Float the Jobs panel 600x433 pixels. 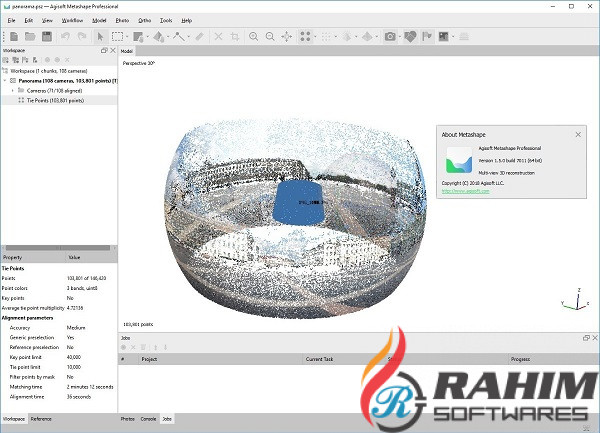click(x=586, y=338)
